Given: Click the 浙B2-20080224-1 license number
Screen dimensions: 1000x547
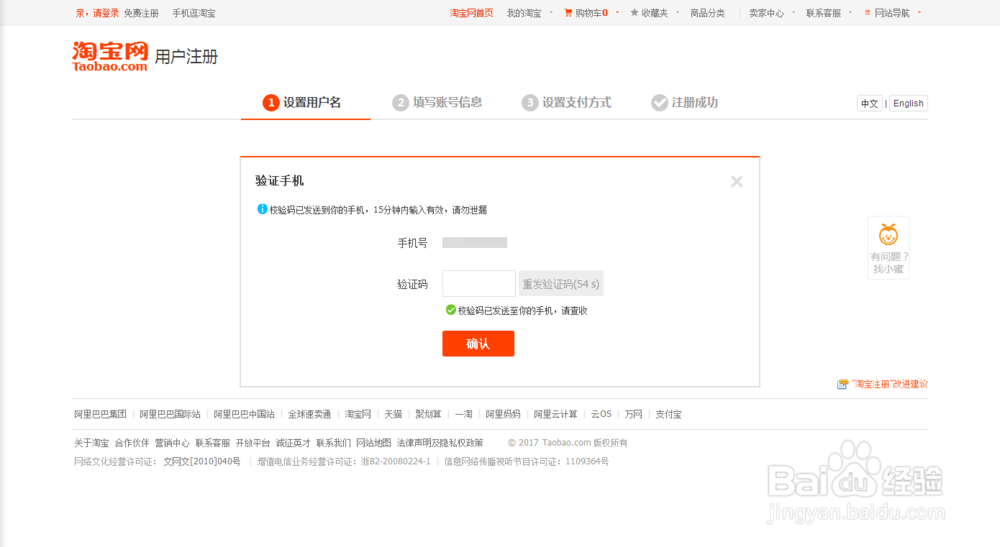Looking at the screenshot, I should (395, 462).
